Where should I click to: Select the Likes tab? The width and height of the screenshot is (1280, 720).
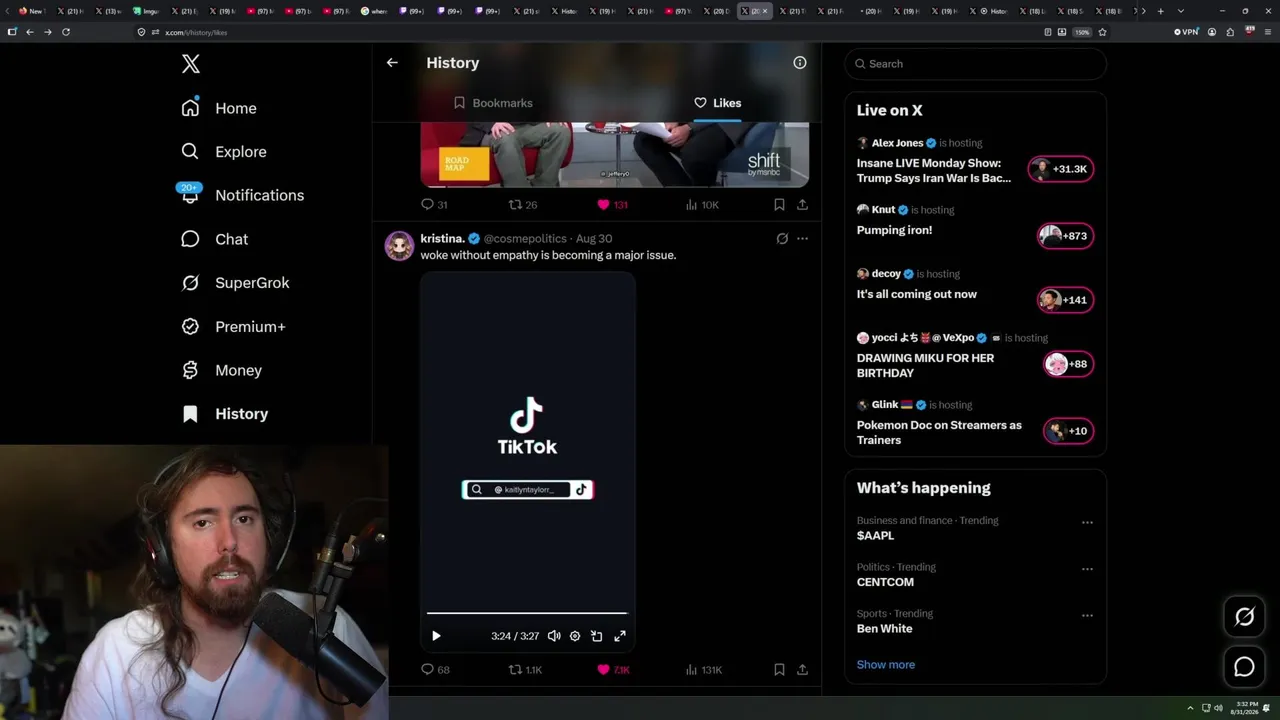[717, 103]
